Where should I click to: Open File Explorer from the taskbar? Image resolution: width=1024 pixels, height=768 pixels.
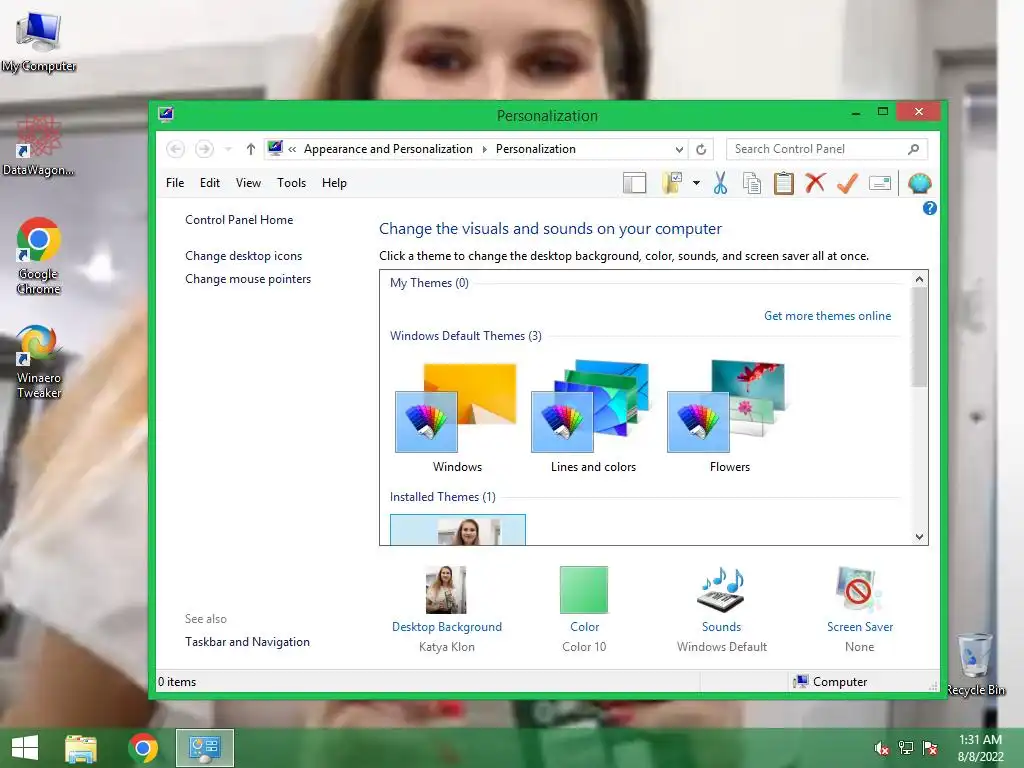81,748
